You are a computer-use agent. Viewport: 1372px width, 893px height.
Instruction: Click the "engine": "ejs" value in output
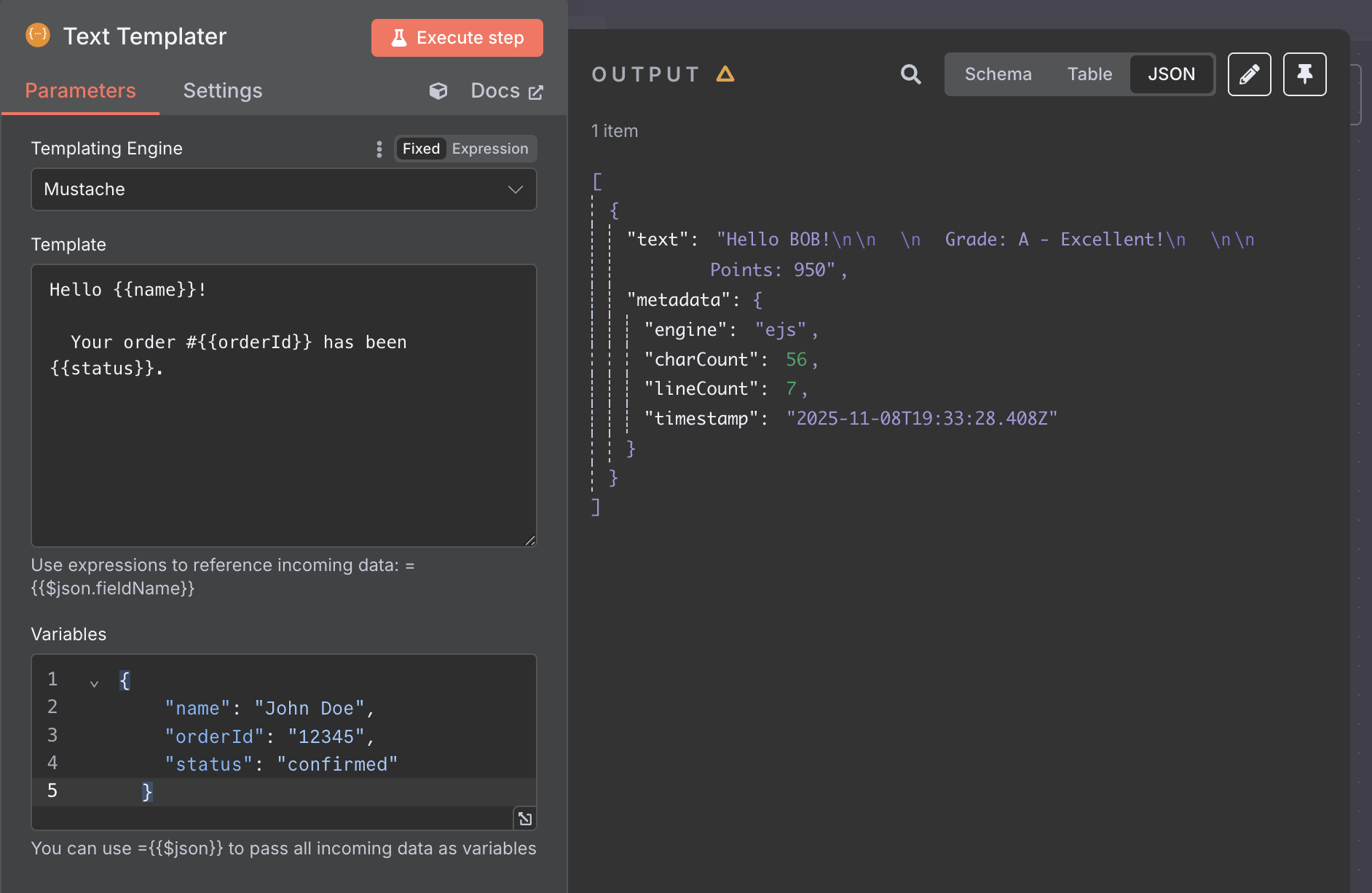(x=780, y=330)
